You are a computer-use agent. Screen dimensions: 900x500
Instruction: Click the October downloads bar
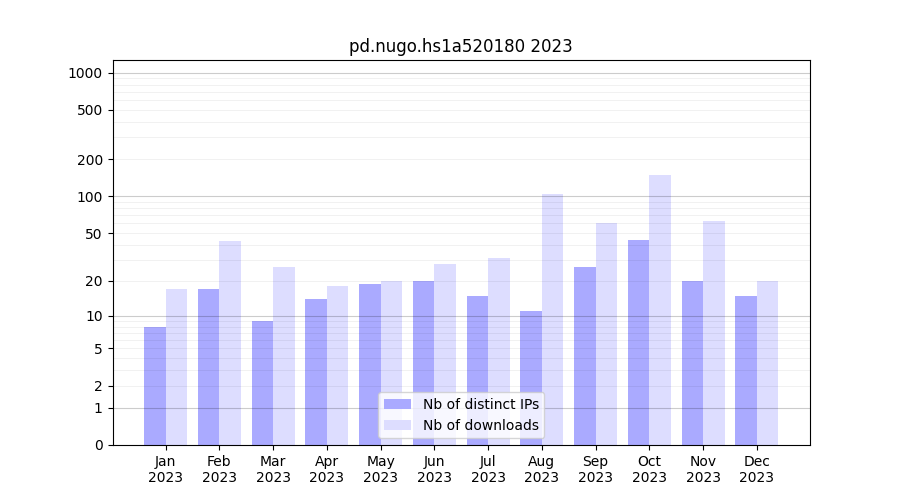[x=660, y=310]
